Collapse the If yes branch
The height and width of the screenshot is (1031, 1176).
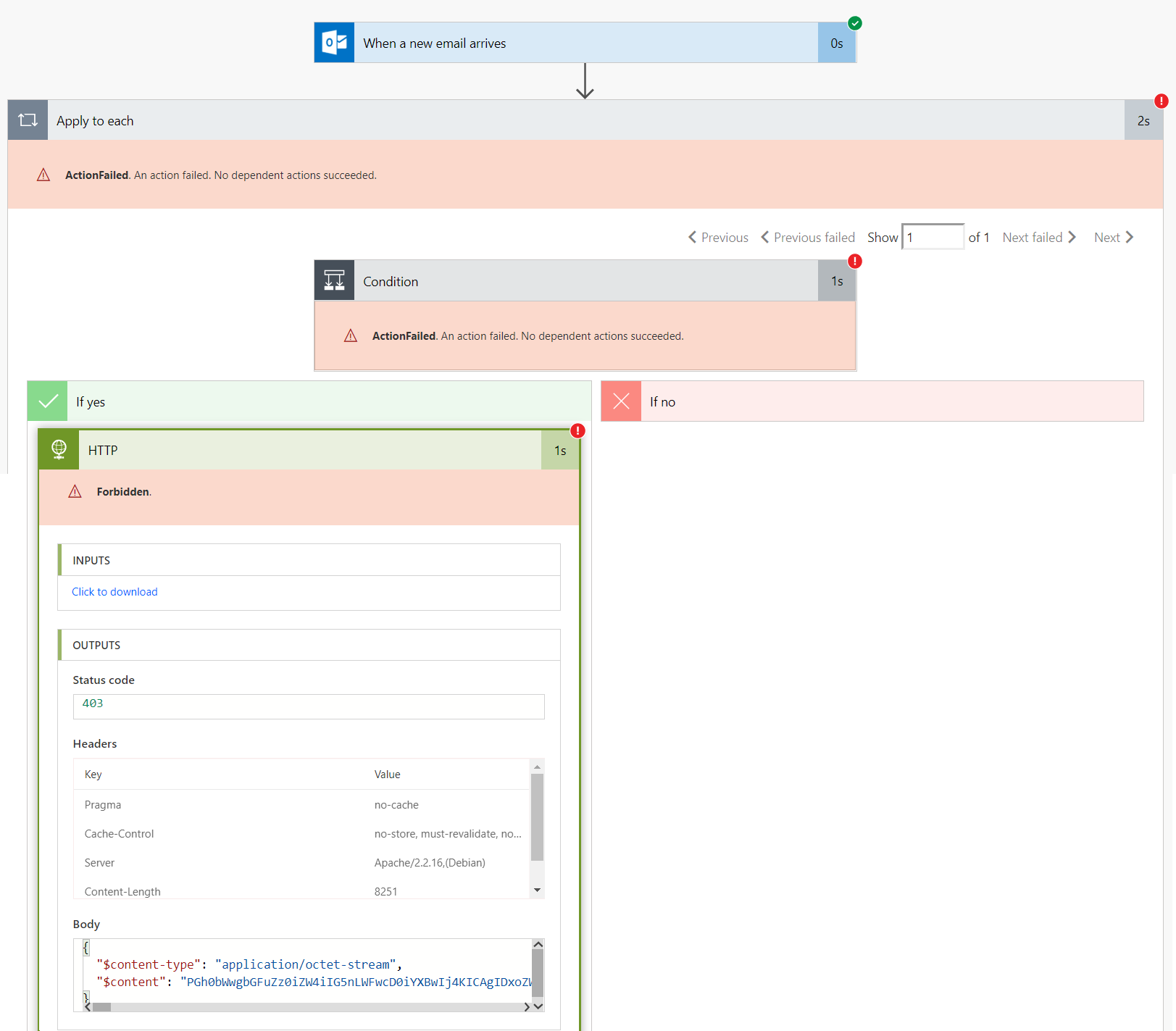[309, 401]
